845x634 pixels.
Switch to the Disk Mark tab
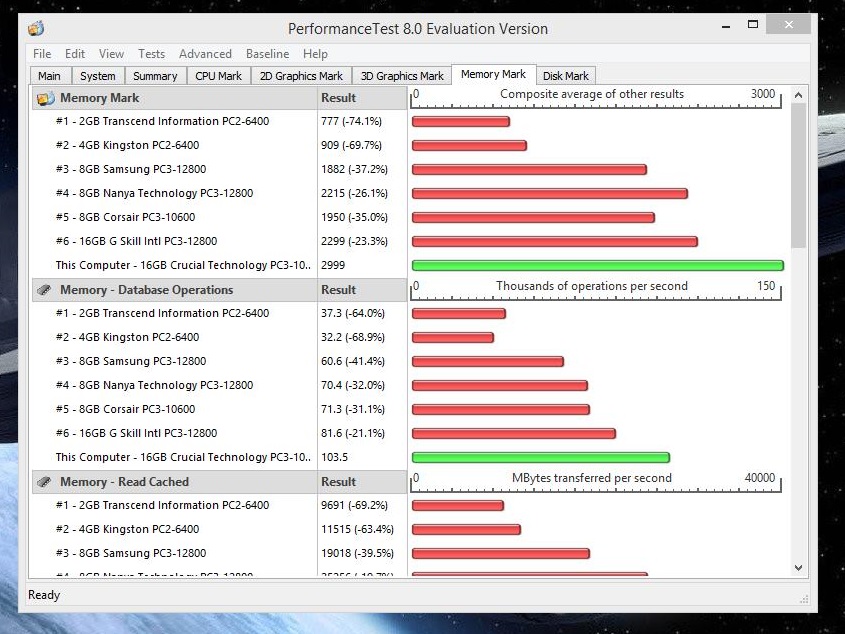pos(566,76)
